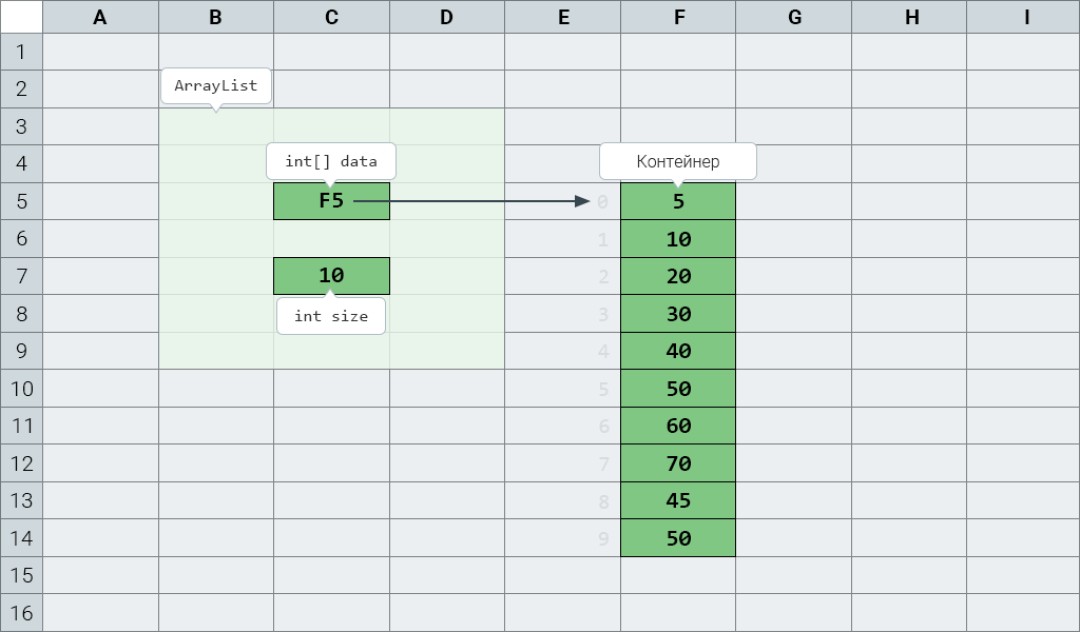Click index label 9 beside last element

[603, 538]
